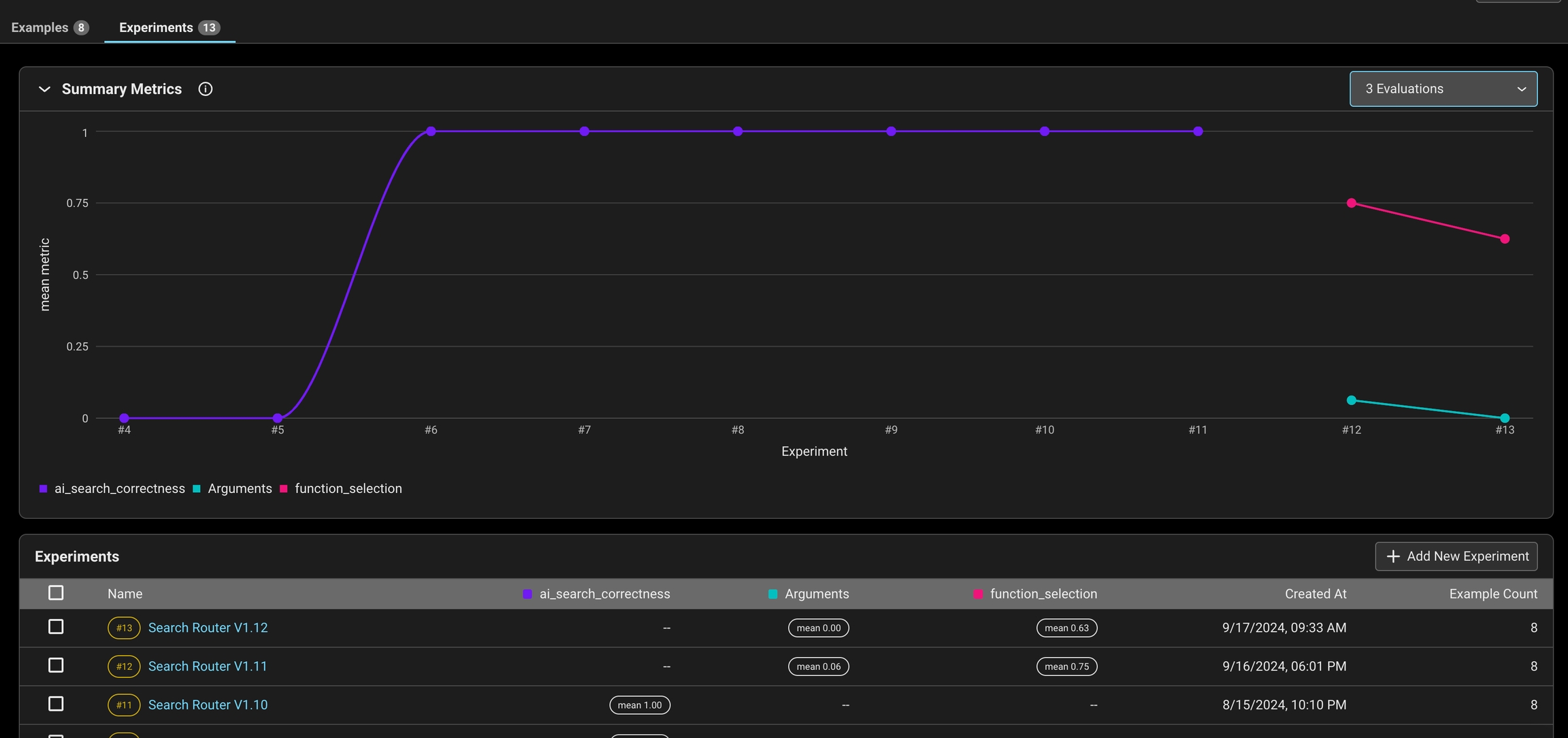Open the Search Router V1.11 link
This screenshot has height=738, width=1568.
(x=208, y=667)
